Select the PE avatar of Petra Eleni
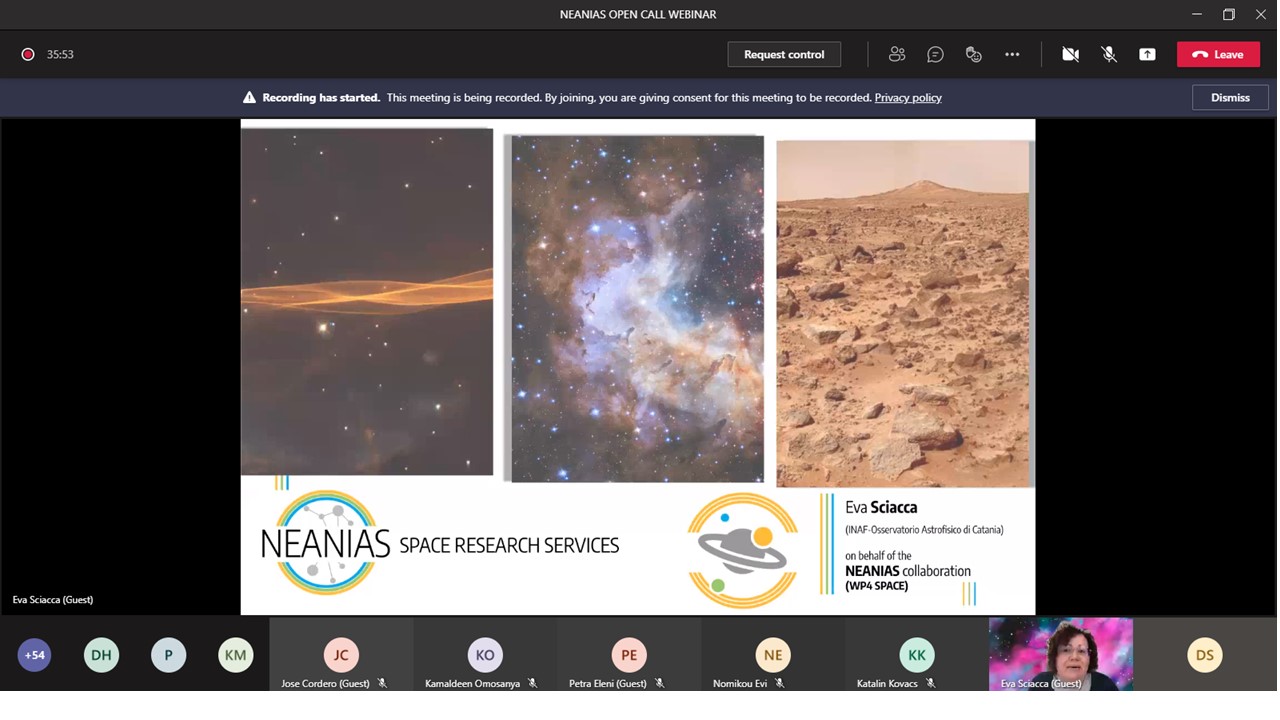Screen dimensions: 1280x720 629,655
